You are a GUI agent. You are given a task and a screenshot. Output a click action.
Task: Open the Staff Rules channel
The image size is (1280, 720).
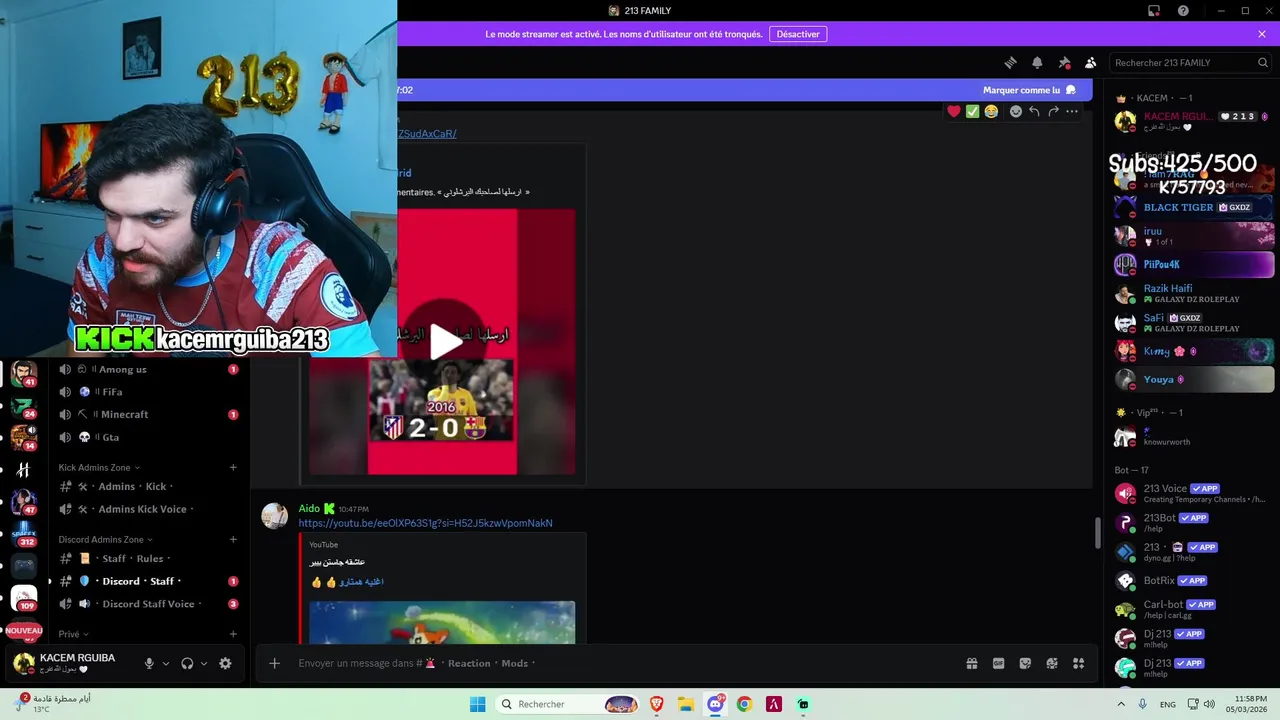pyautogui.click(x=148, y=559)
